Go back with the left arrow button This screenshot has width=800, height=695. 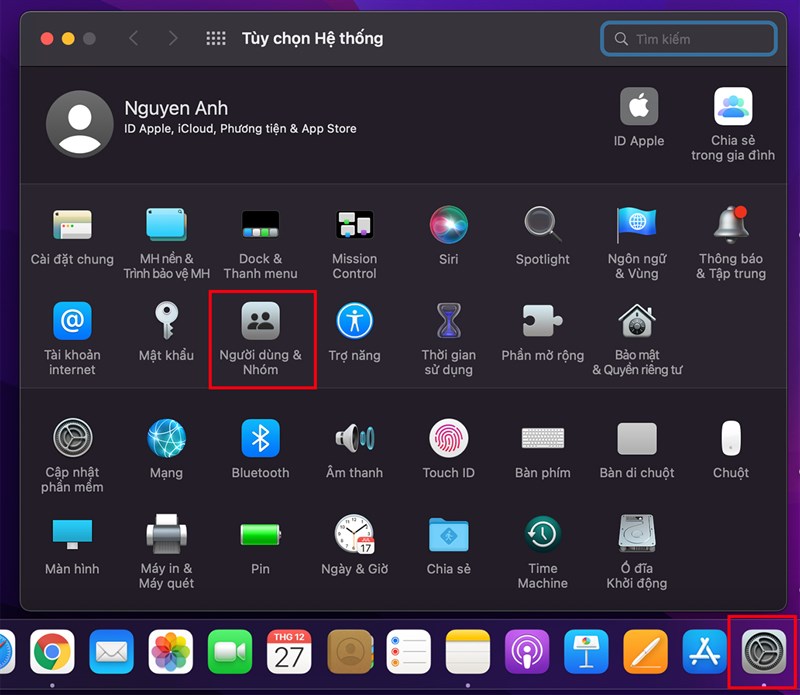click(134, 39)
